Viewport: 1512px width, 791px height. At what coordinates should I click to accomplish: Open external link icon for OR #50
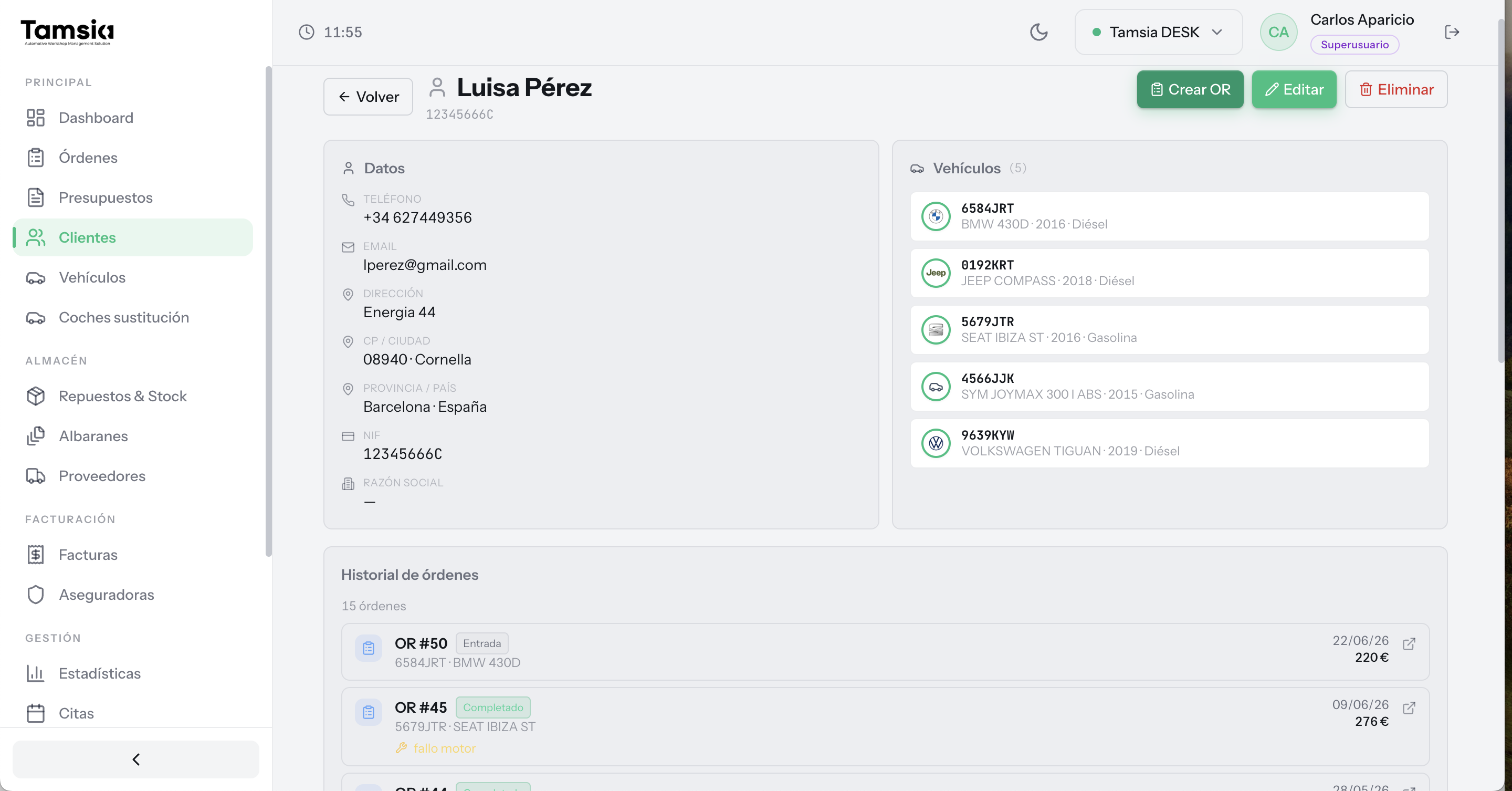click(1409, 644)
